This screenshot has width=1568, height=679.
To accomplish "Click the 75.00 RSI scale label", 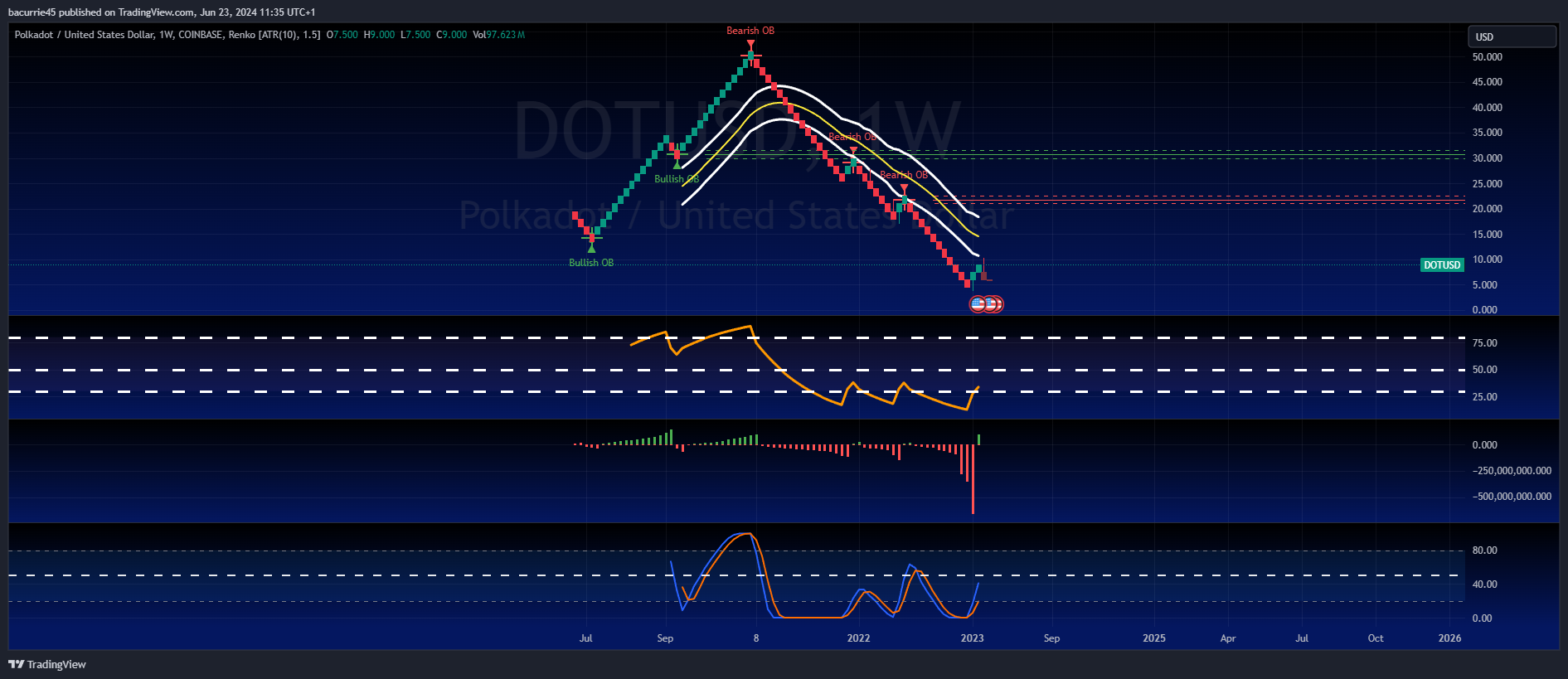I will [1485, 343].
